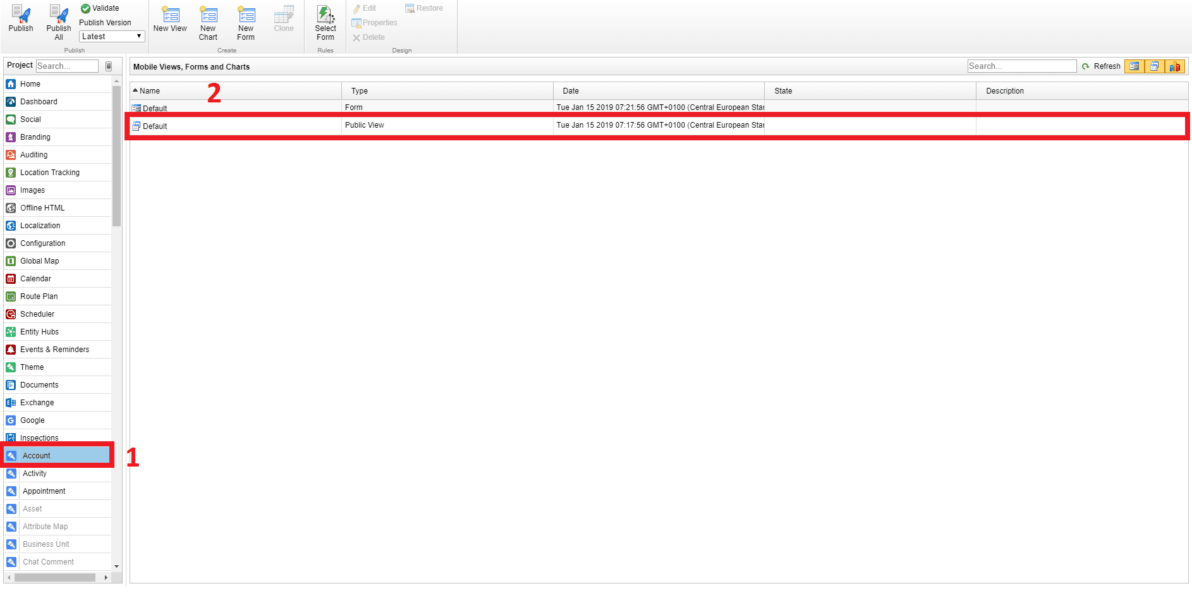Click the Clone button
1192x593 pixels.
[283, 20]
